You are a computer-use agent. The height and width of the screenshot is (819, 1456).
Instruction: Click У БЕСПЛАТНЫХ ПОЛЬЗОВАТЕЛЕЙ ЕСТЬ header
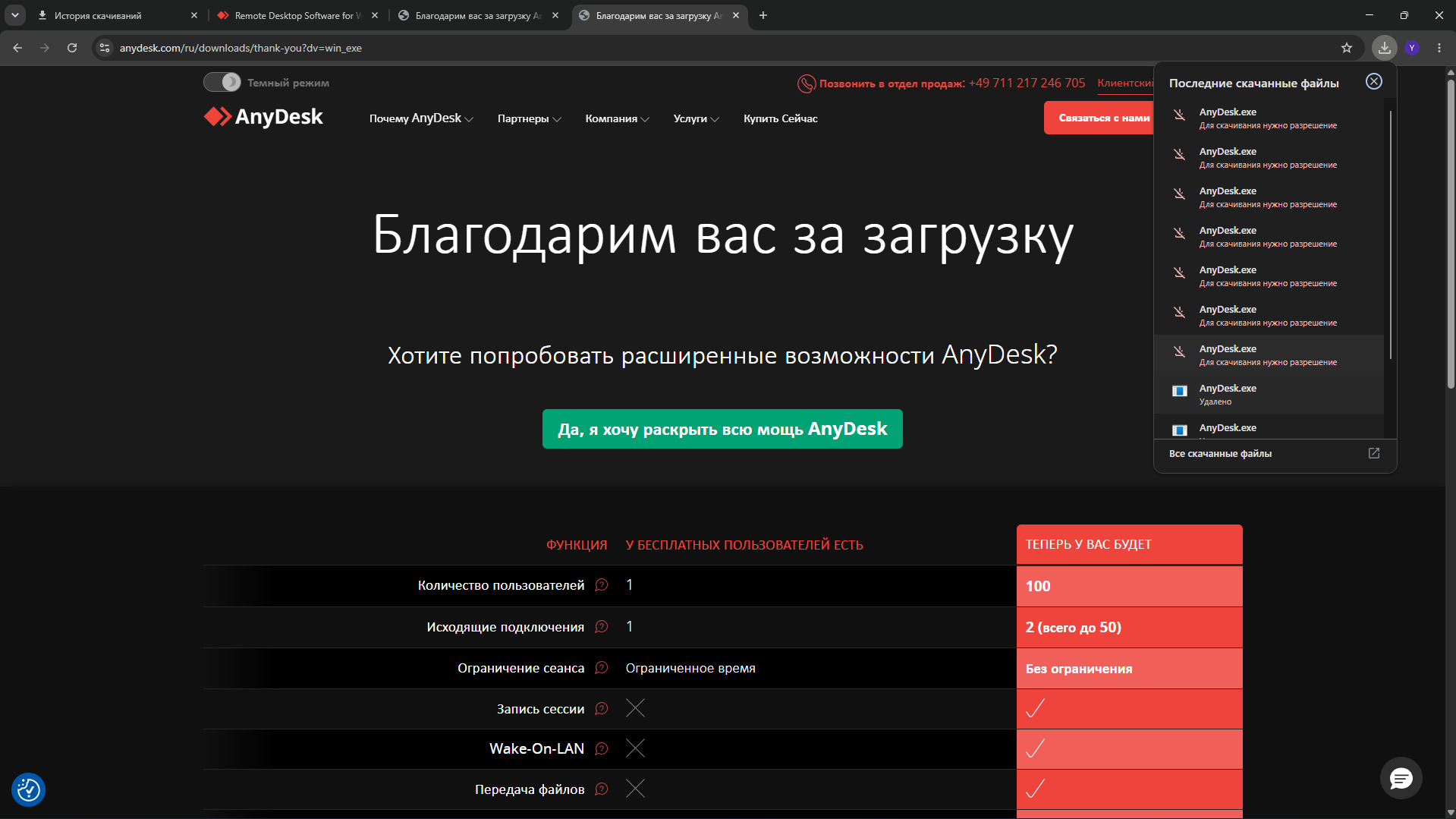(x=744, y=545)
